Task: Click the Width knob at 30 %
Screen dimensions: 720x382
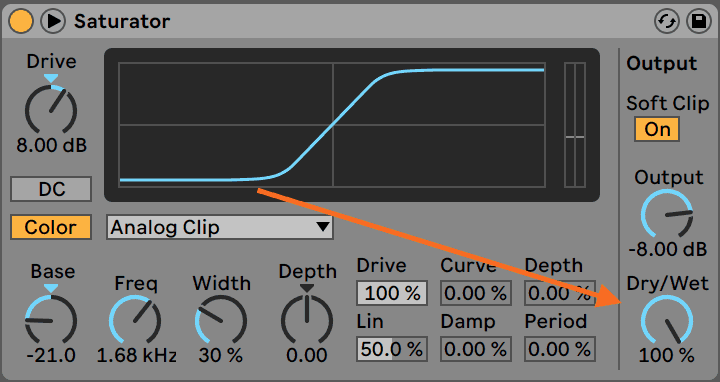Action: pyautogui.click(x=221, y=320)
